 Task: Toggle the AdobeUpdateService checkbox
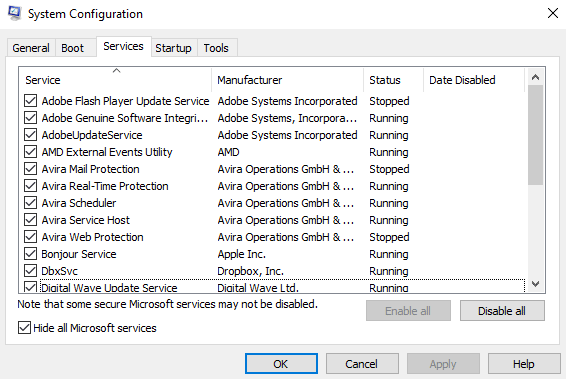point(31,135)
